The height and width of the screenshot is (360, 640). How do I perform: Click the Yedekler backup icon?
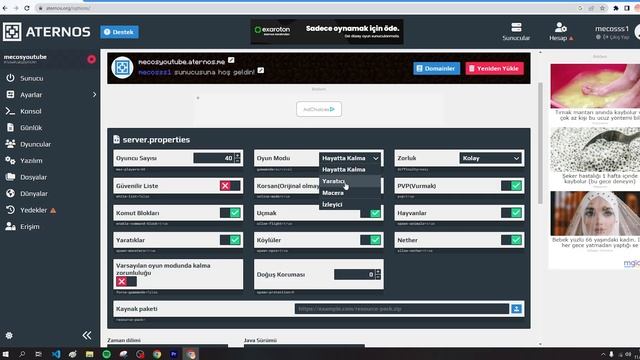tap(10, 210)
